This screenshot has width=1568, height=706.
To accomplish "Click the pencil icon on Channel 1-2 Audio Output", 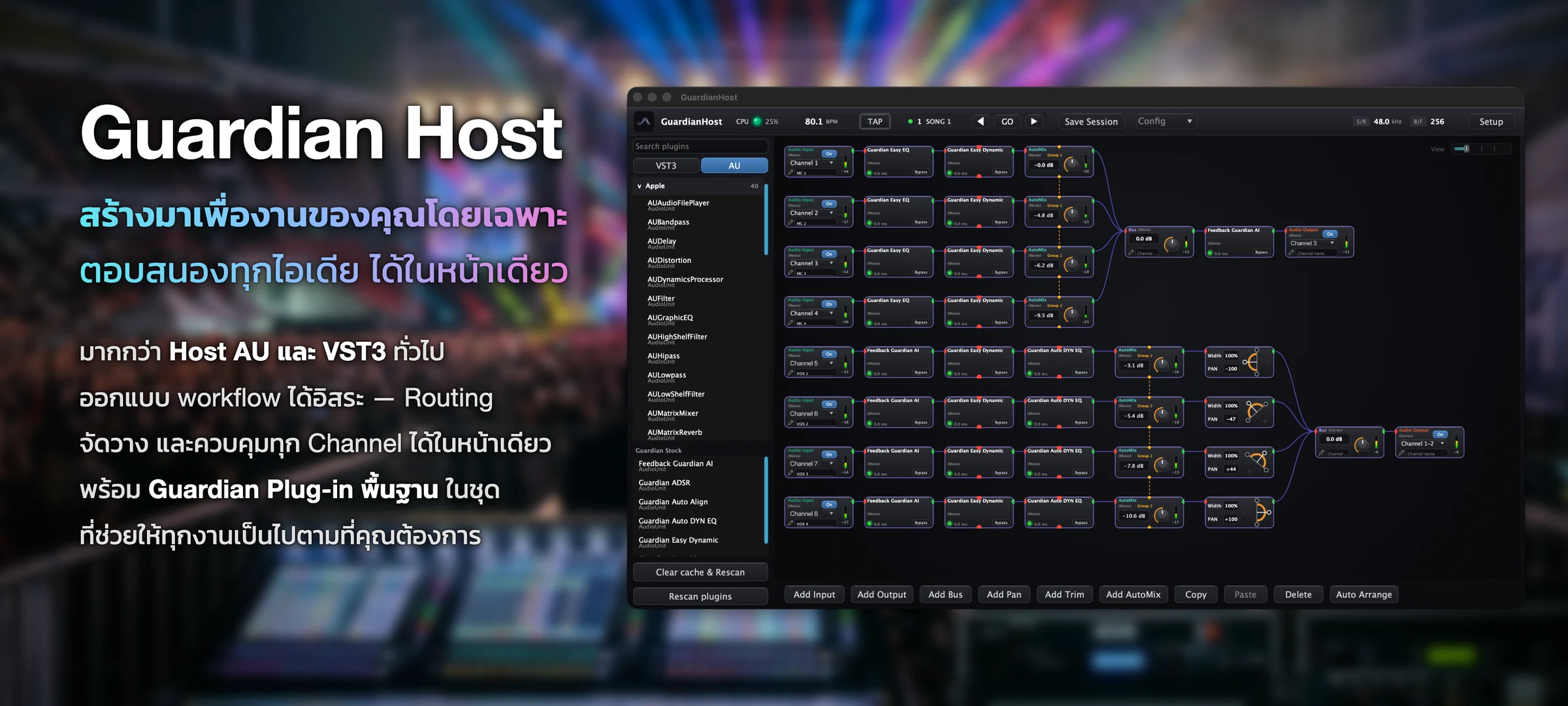I will (x=1401, y=453).
